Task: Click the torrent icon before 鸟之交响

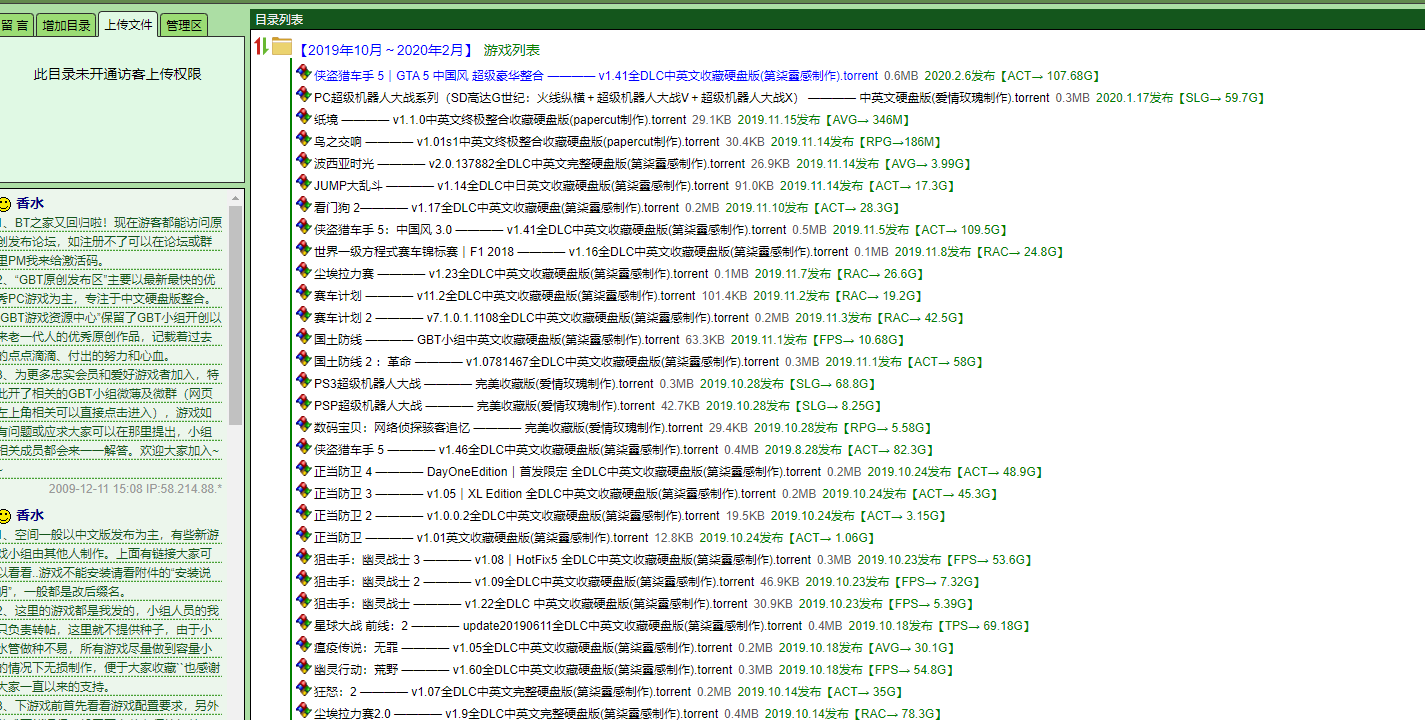Action: click(x=304, y=140)
